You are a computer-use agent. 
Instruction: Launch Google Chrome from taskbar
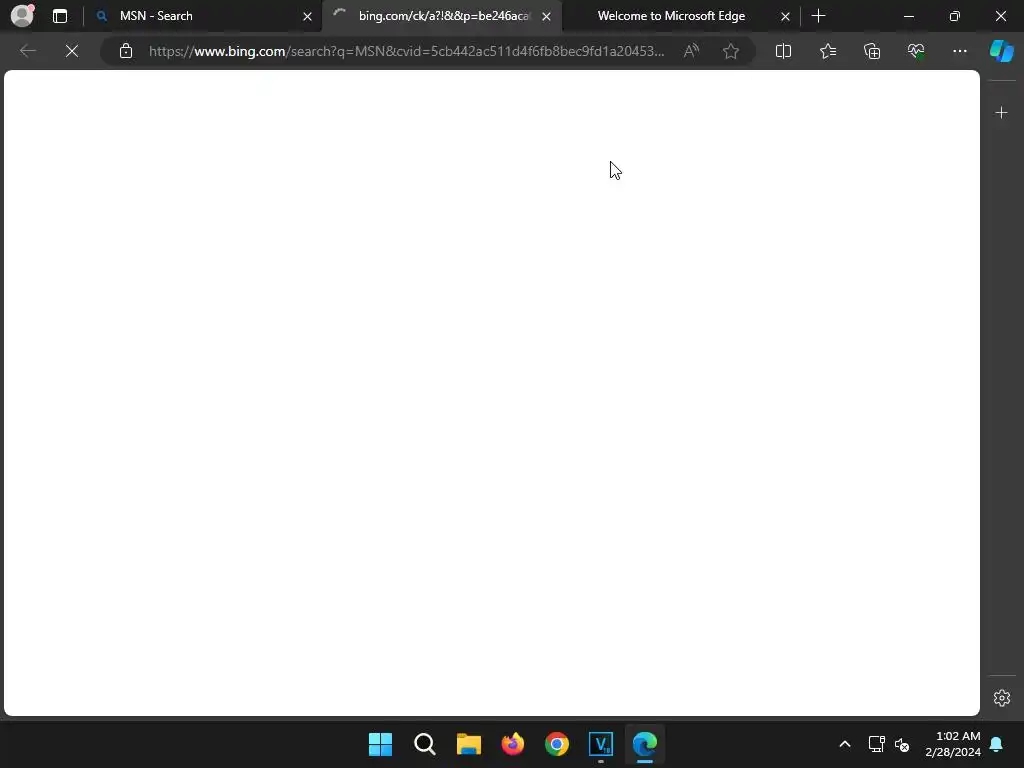pyautogui.click(x=556, y=744)
